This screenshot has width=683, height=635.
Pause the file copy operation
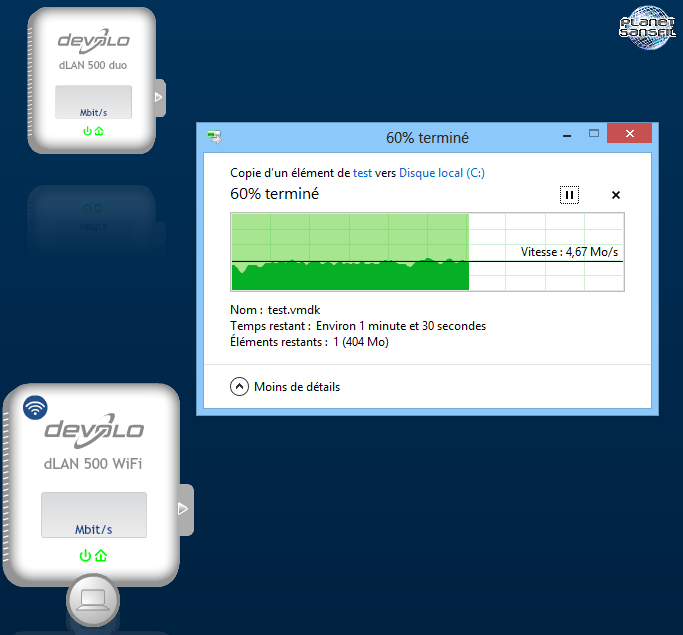click(569, 195)
